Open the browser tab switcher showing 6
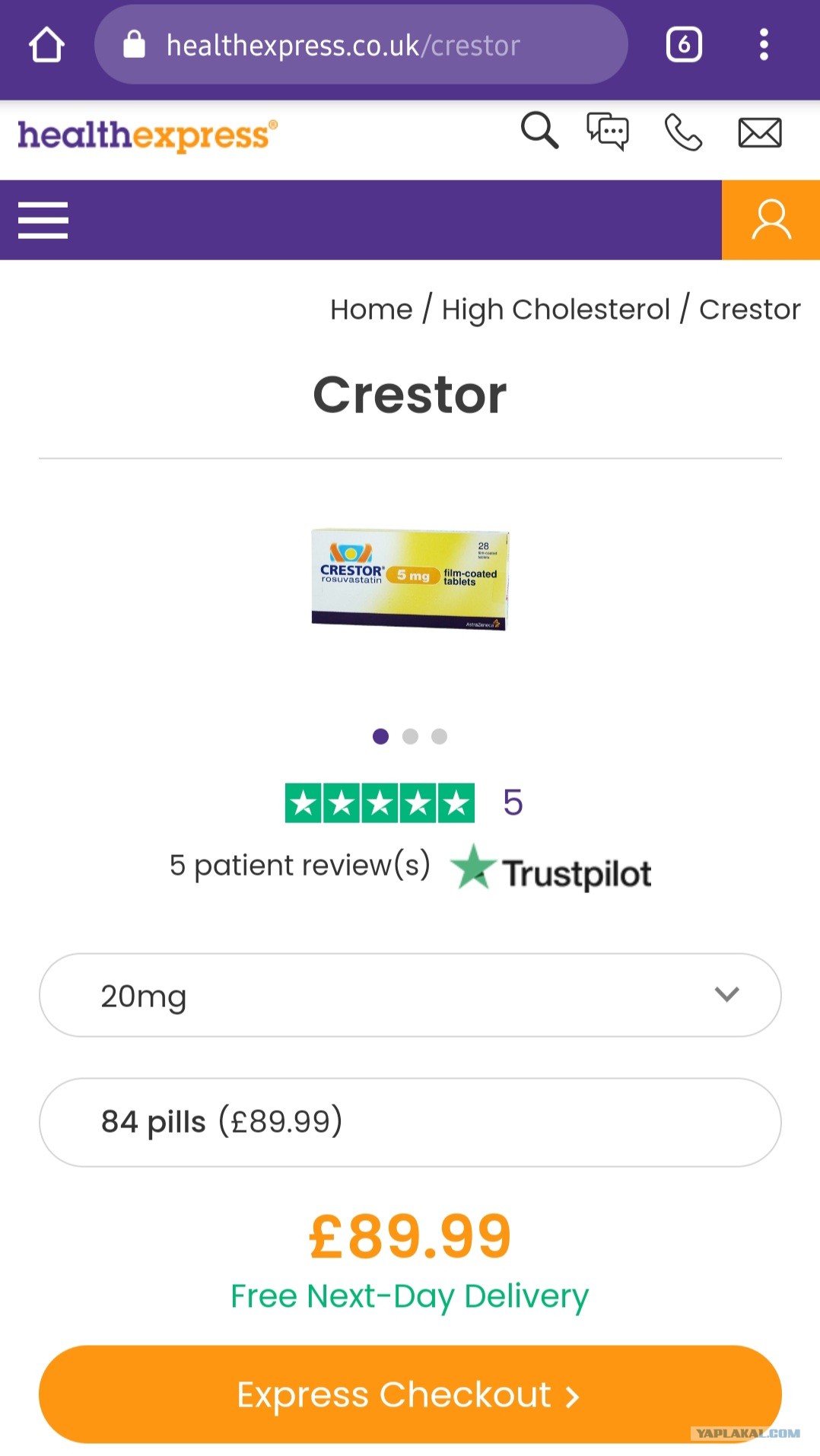Viewport: 820px width, 1456px height. 683,45
